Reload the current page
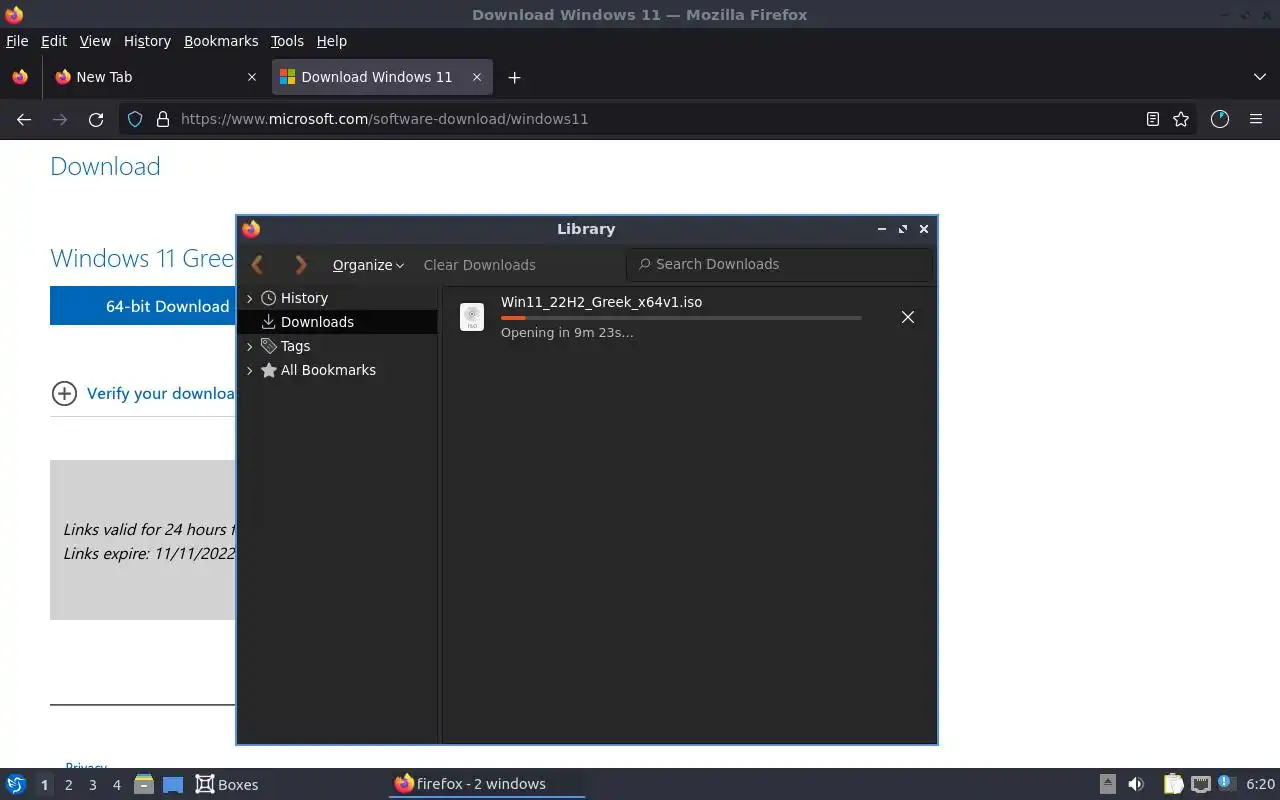Image resolution: width=1280 pixels, height=800 pixels. tap(96, 119)
